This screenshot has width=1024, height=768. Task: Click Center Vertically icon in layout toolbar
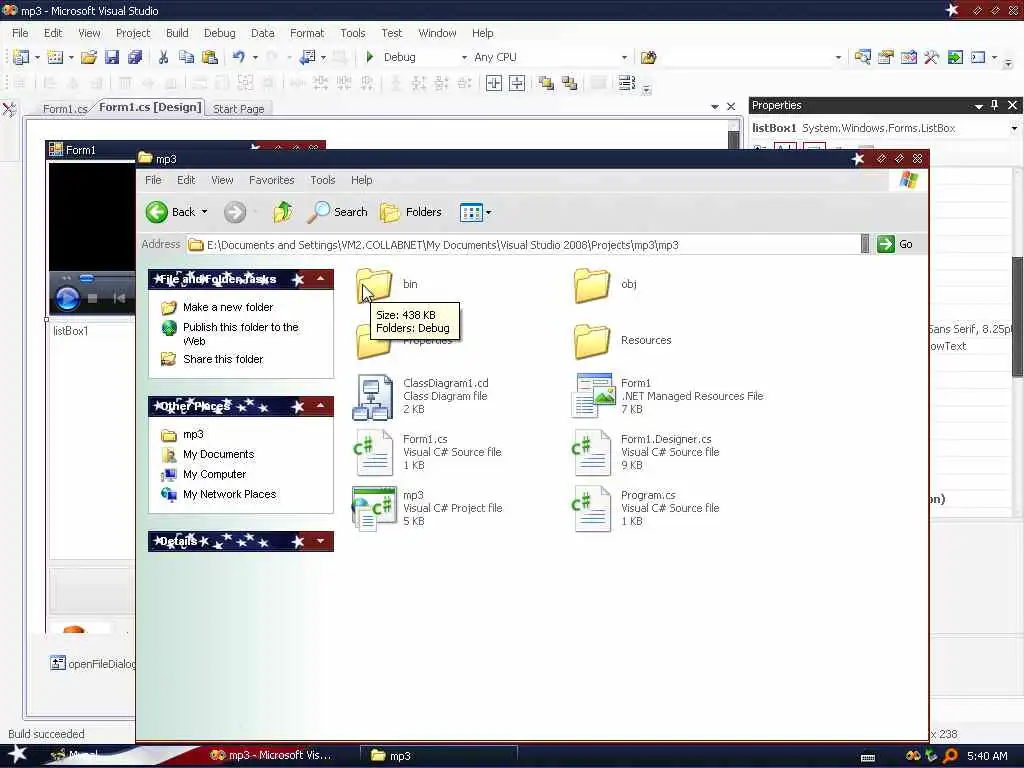point(517,83)
